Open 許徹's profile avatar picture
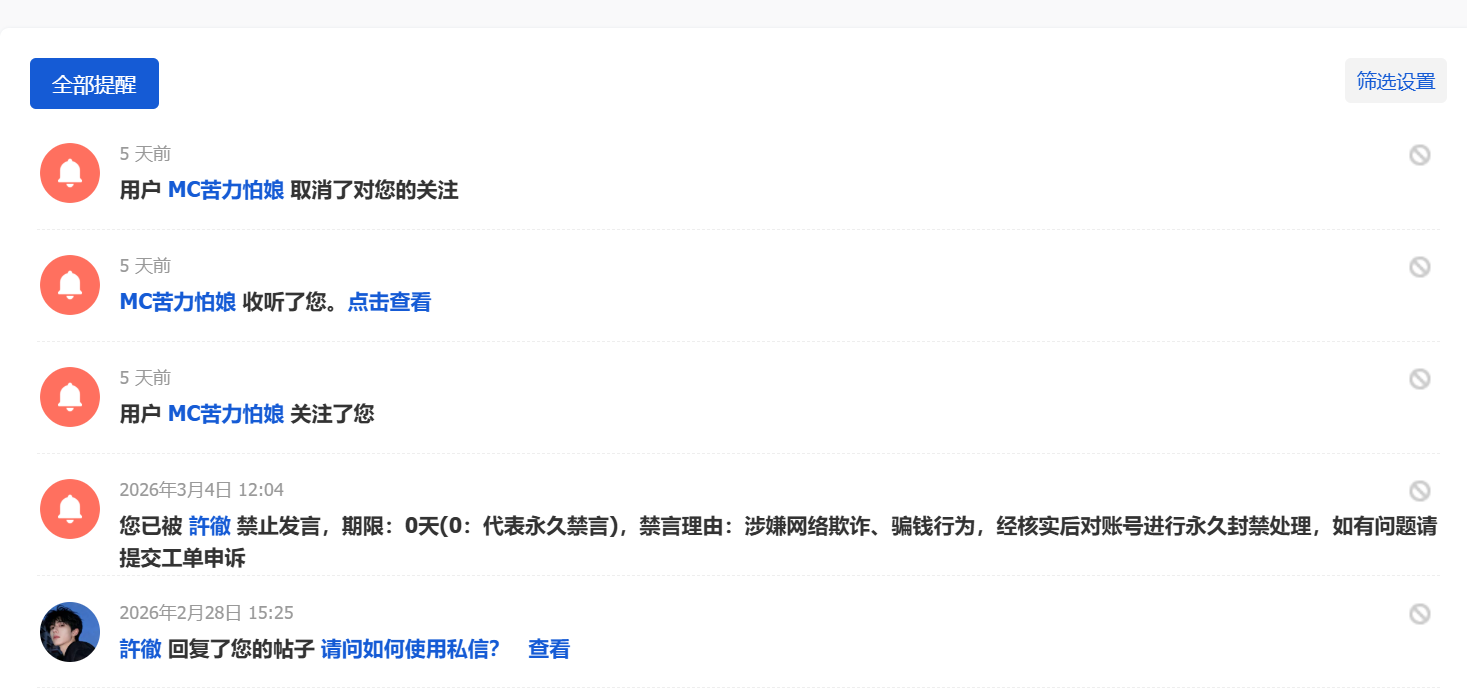This screenshot has width=1467, height=694. [70, 632]
